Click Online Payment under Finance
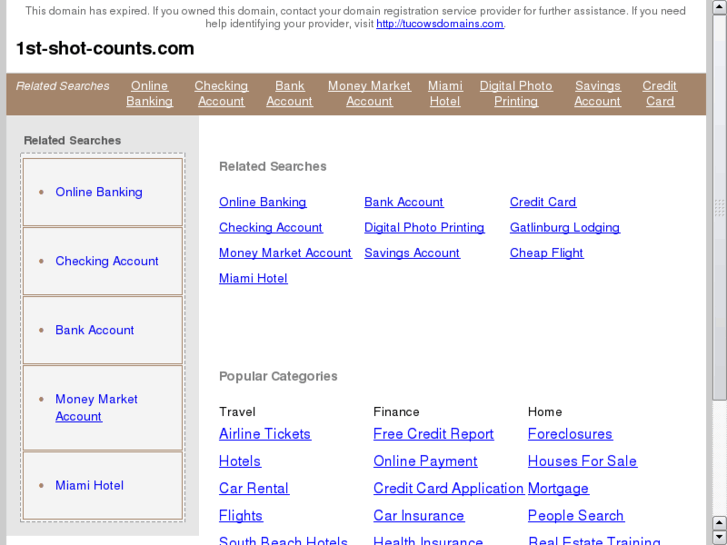Viewport: 727px width, 545px height. coord(425,462)
